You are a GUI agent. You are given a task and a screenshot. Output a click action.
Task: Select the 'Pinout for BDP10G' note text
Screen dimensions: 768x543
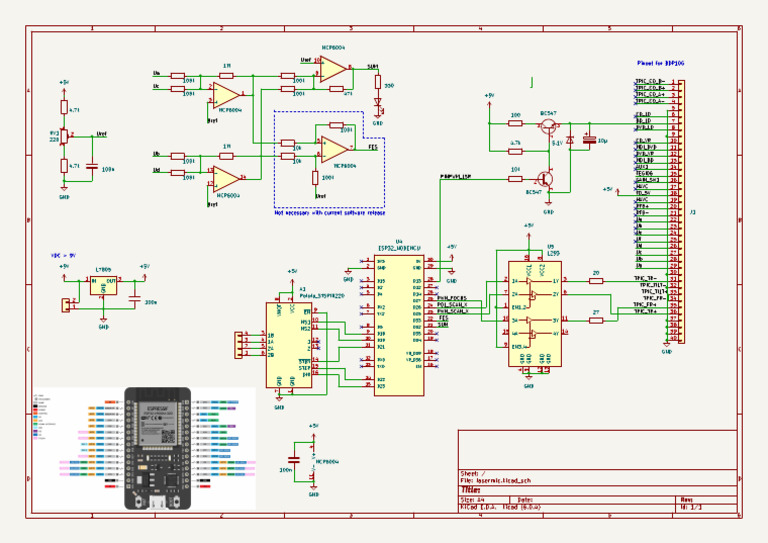point(660,63)
